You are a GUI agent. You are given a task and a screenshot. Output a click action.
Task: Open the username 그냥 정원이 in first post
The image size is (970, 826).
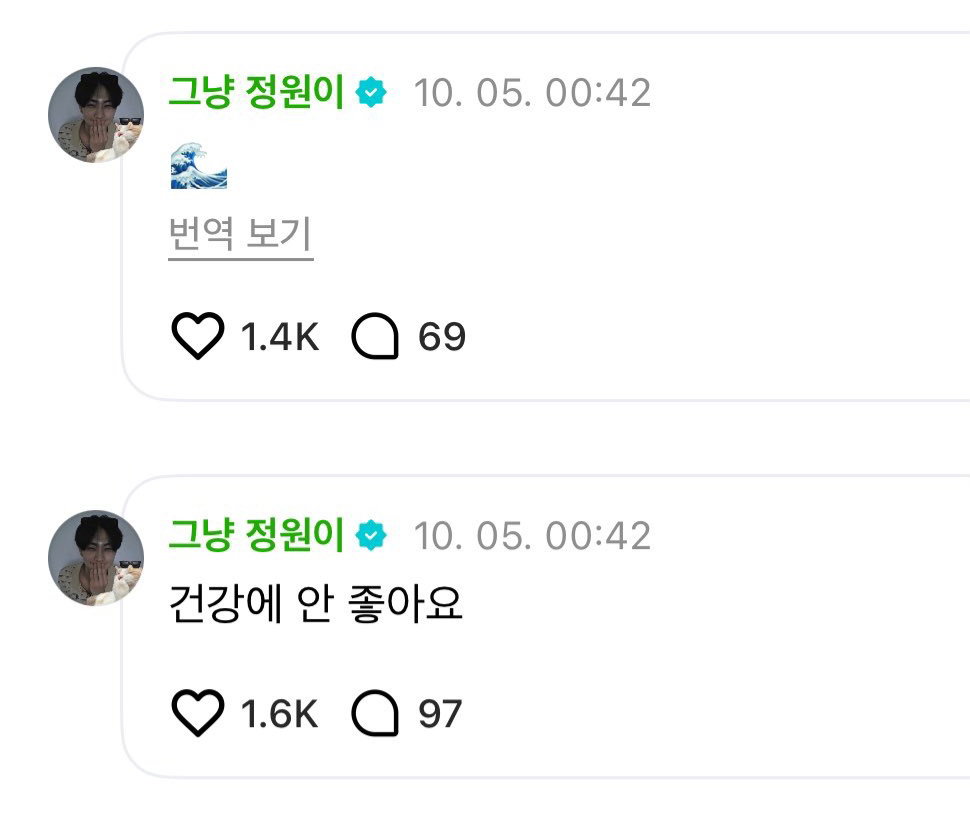(256, 92)
